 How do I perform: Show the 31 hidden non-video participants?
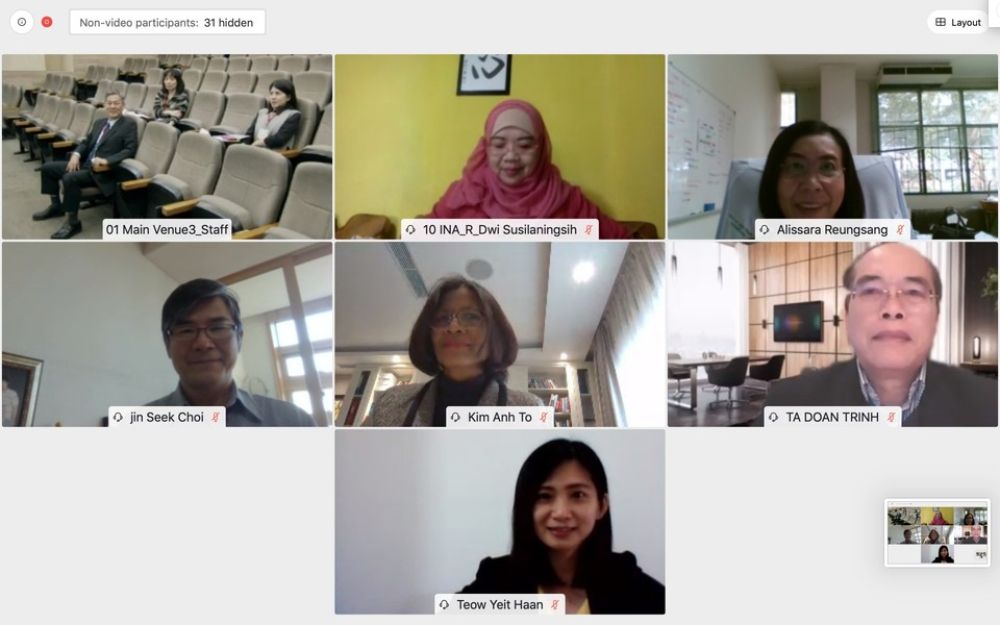click(167, 22)
